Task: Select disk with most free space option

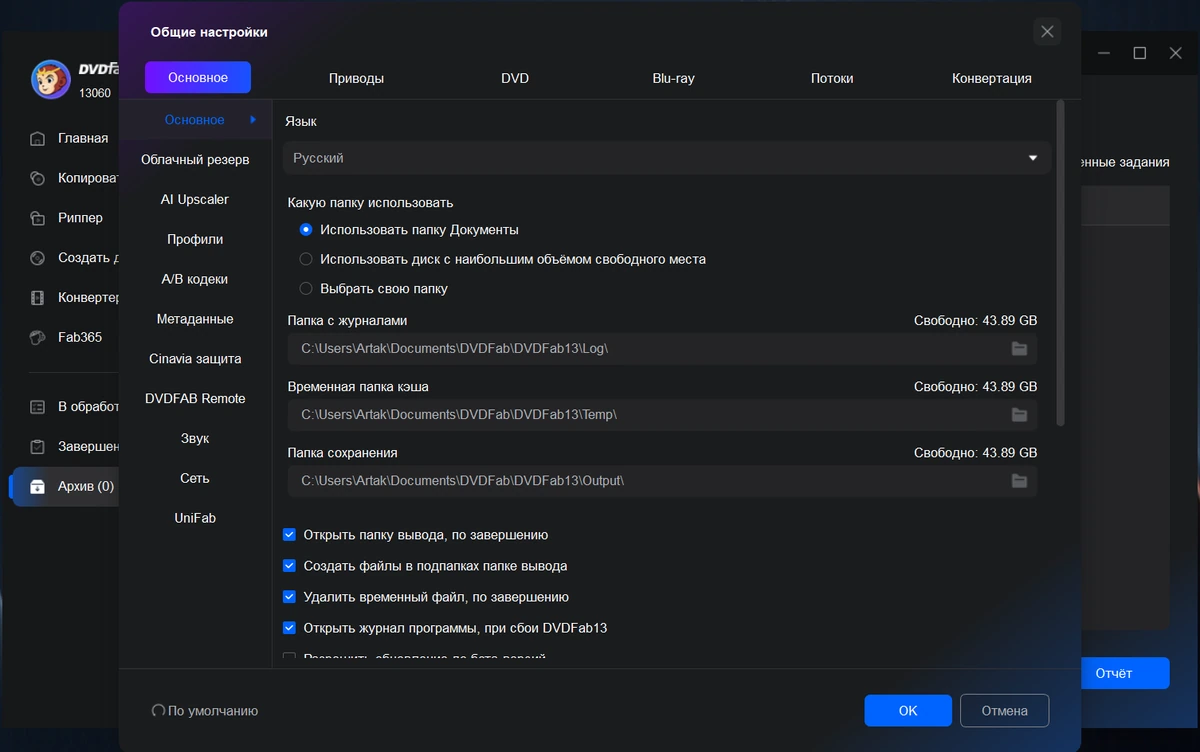Action: 306,259
